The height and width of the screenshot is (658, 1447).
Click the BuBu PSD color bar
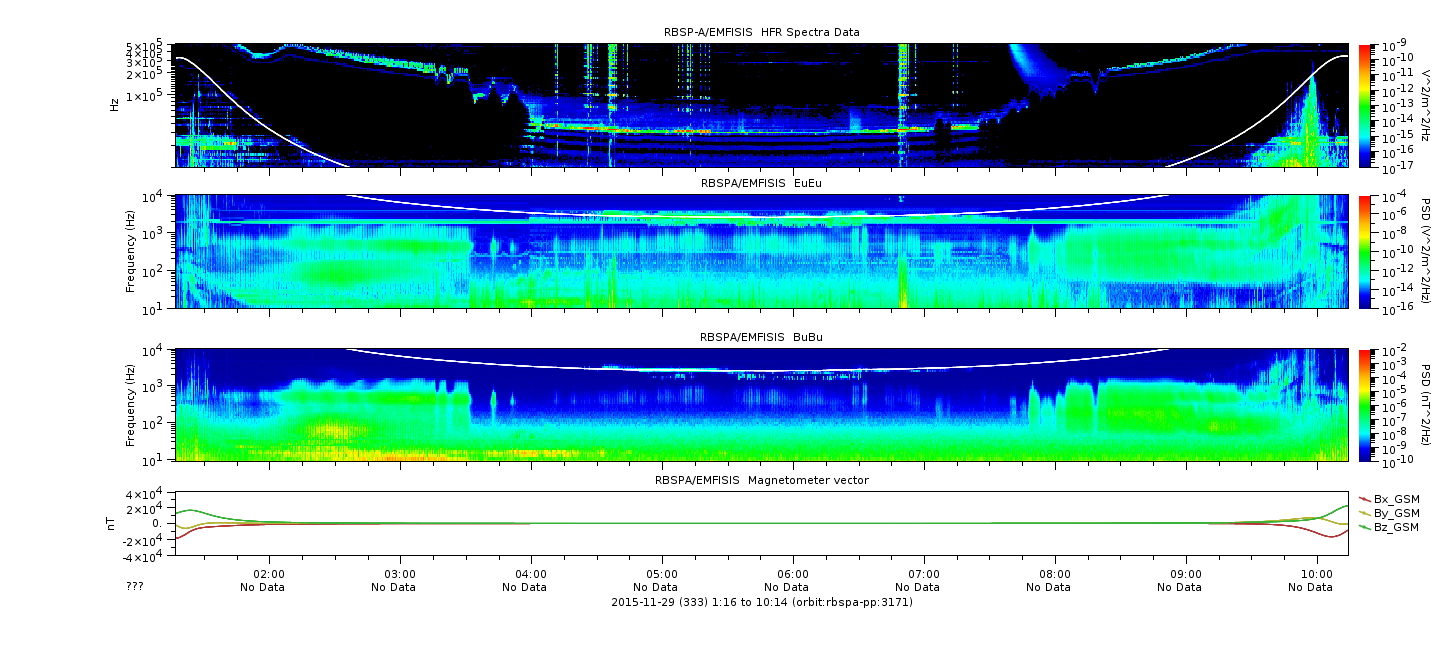(1365, 405)
